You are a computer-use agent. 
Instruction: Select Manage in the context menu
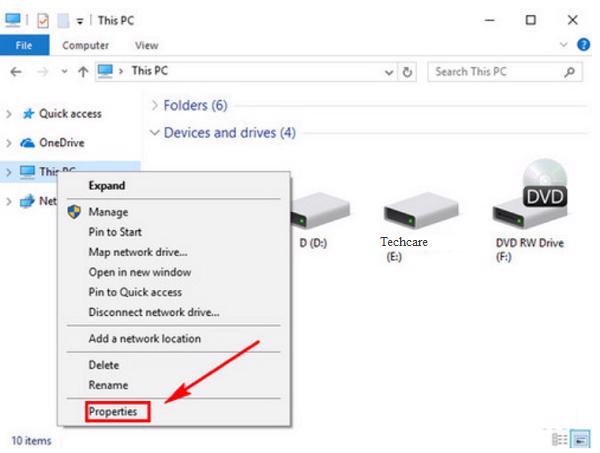point(108,212)
